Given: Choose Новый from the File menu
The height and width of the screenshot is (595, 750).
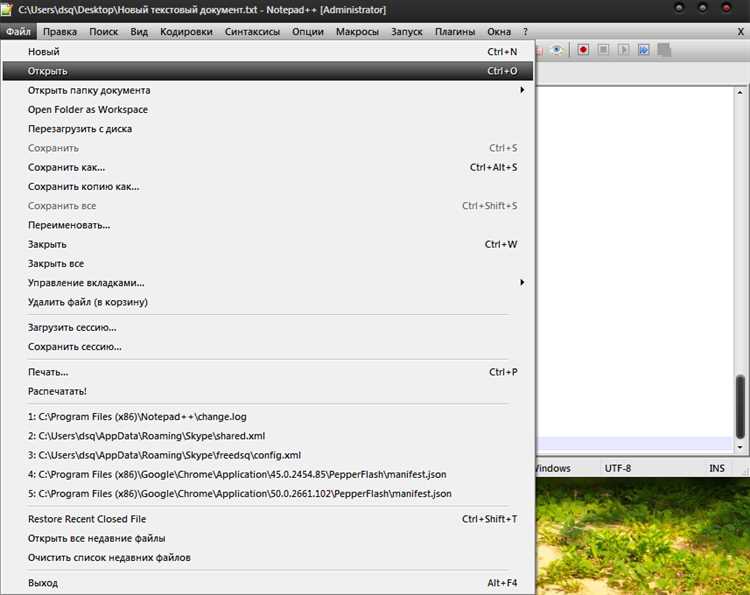Looking at the screenshot, I should [268, 52].
